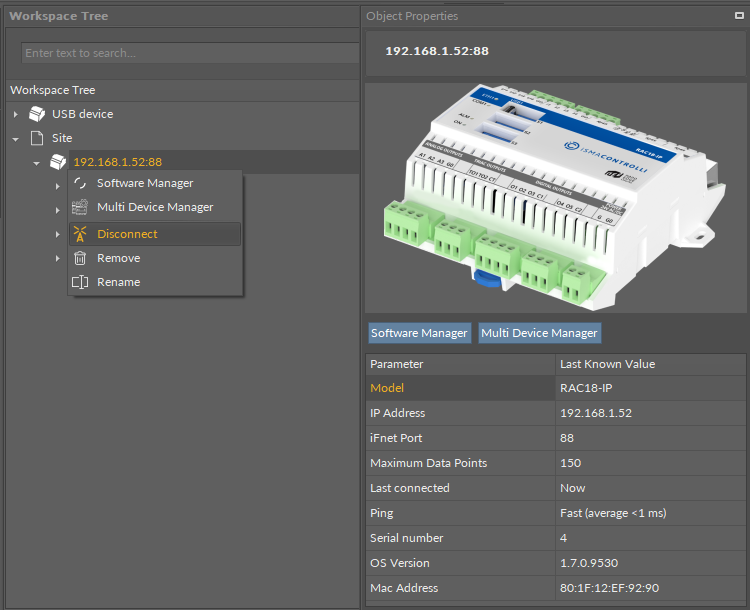Image resolution: width=750 pixels, height=610 pixels.
Task: Click the workspace tree search field
Action: [x=190, y=53]
